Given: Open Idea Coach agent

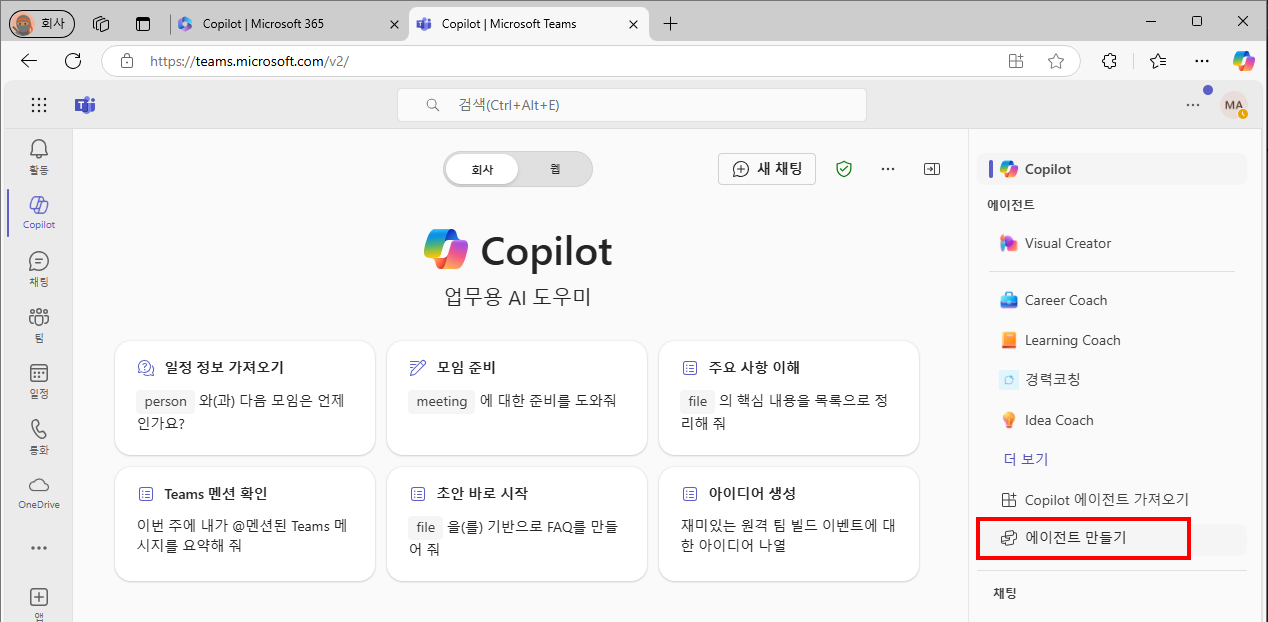Looking at the screenshot, I should (1112, 420).
